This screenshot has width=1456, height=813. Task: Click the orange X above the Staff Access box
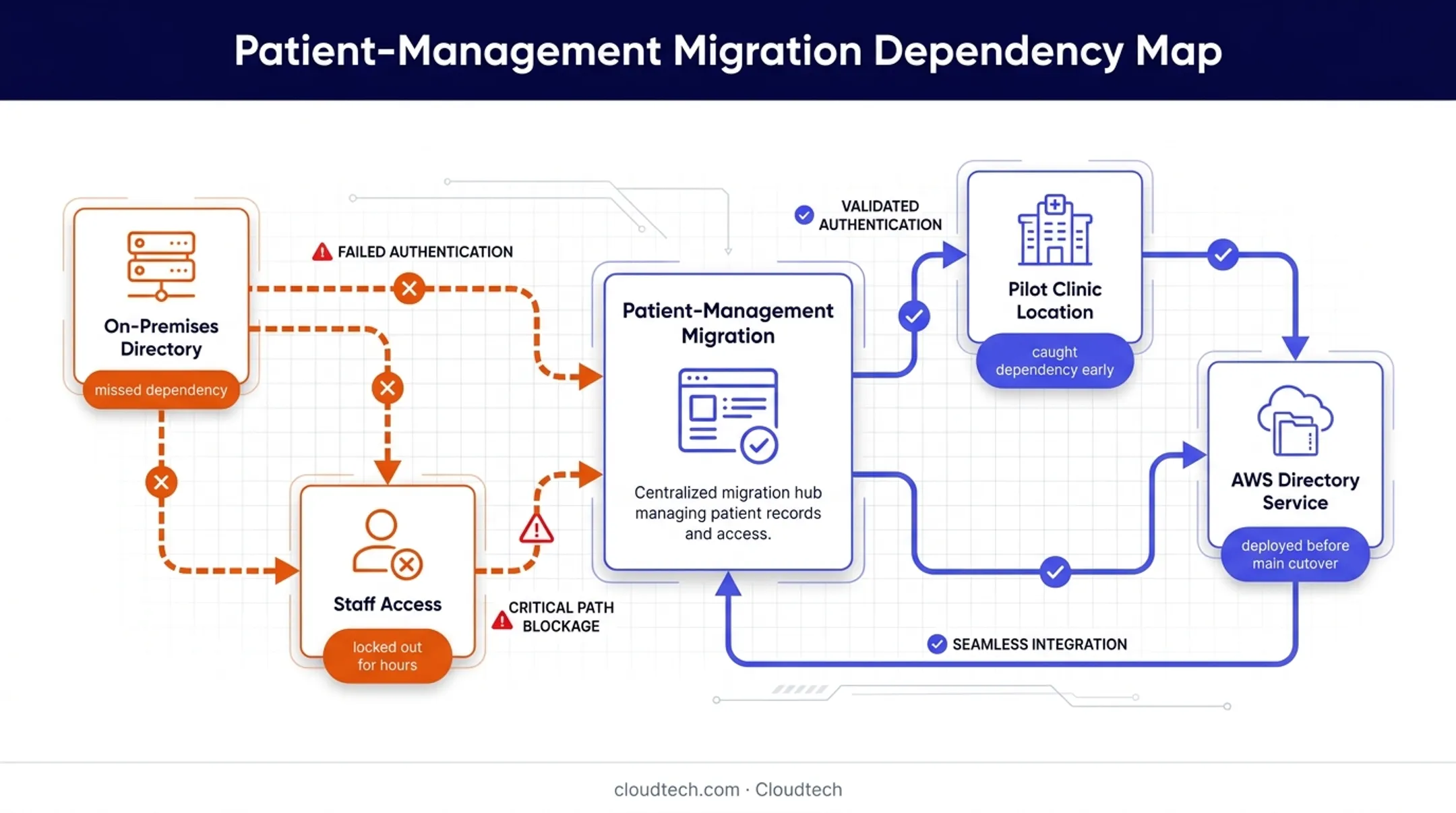[388, 388]
